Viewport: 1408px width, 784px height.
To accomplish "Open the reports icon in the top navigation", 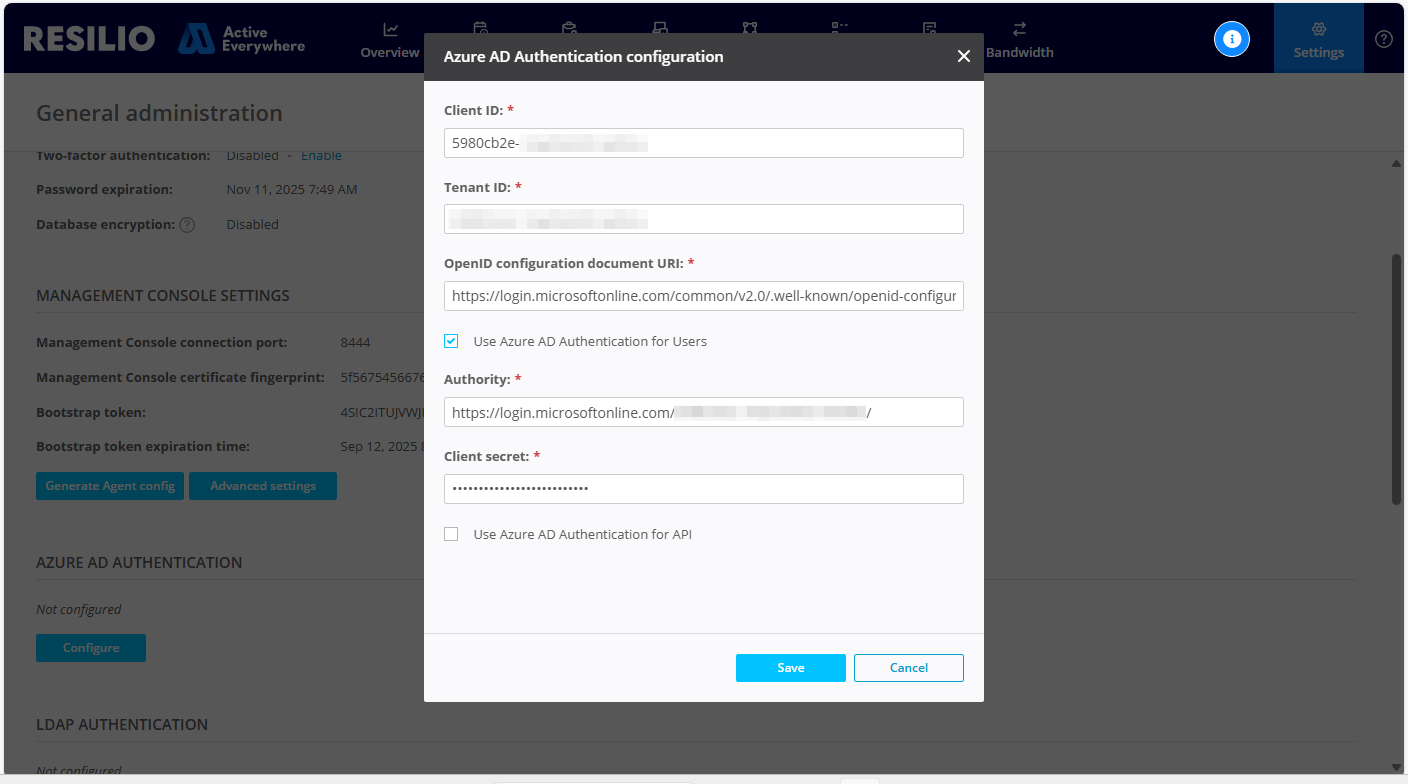I will pyautogui.click(x=928, y=30).
